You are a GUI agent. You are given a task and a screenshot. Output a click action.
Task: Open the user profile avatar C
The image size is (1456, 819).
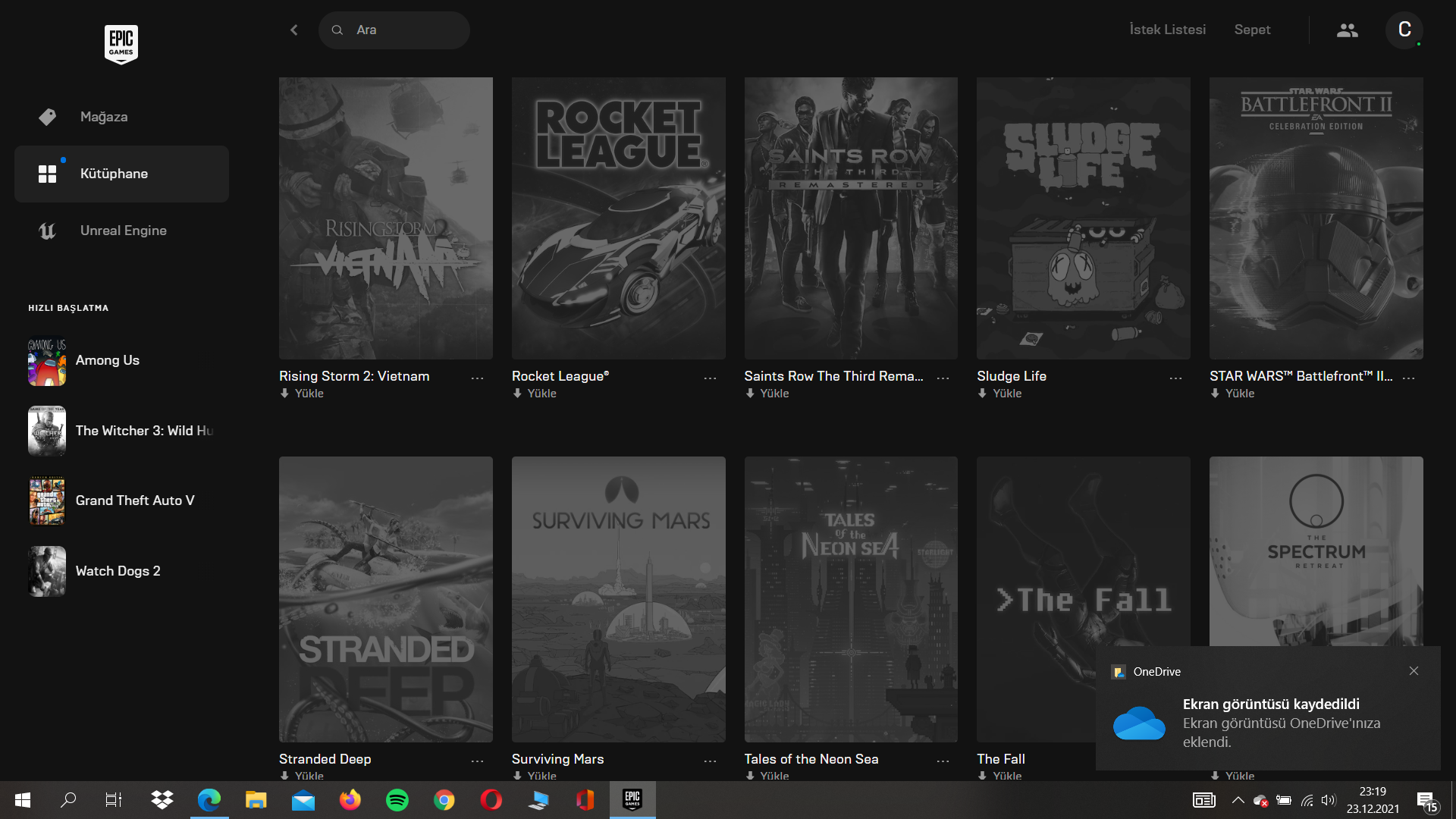click(x=1404, y=30)
